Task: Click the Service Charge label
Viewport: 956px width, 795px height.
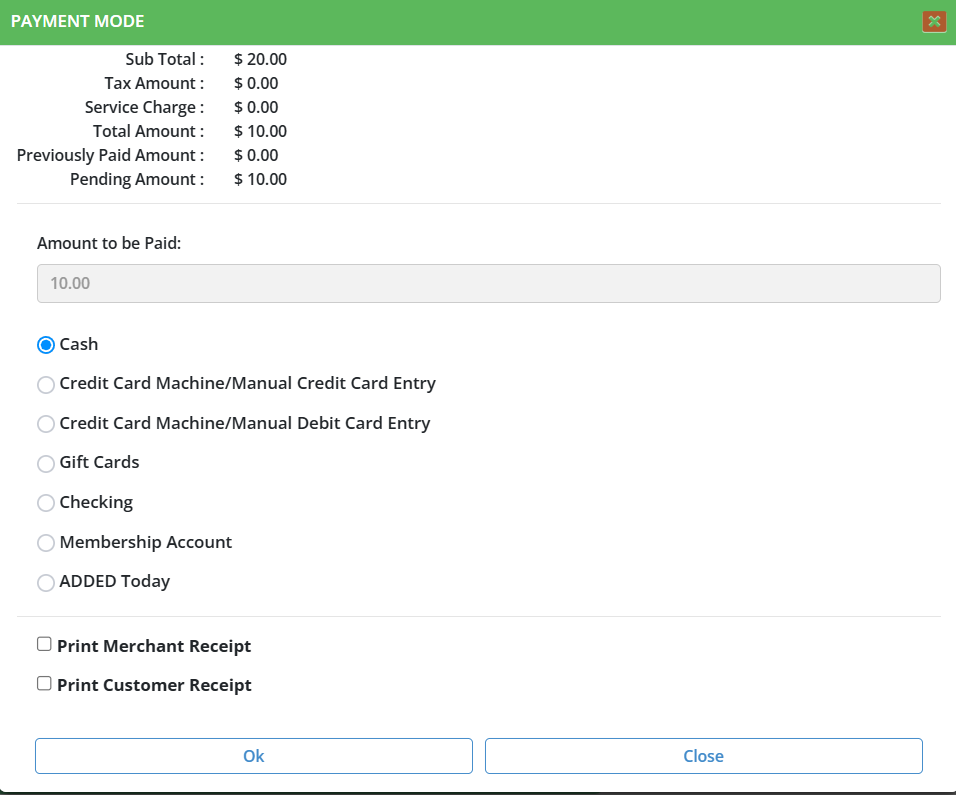Action: [x=144, y=107]
